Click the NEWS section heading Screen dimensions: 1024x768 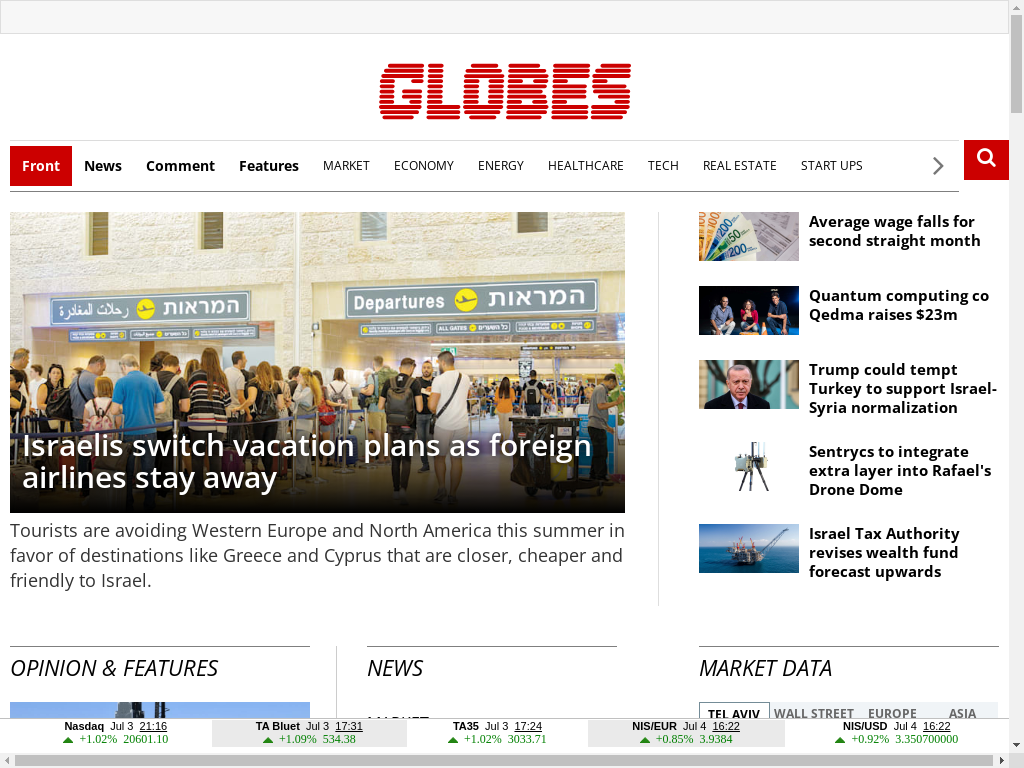[x=395, y=668]
